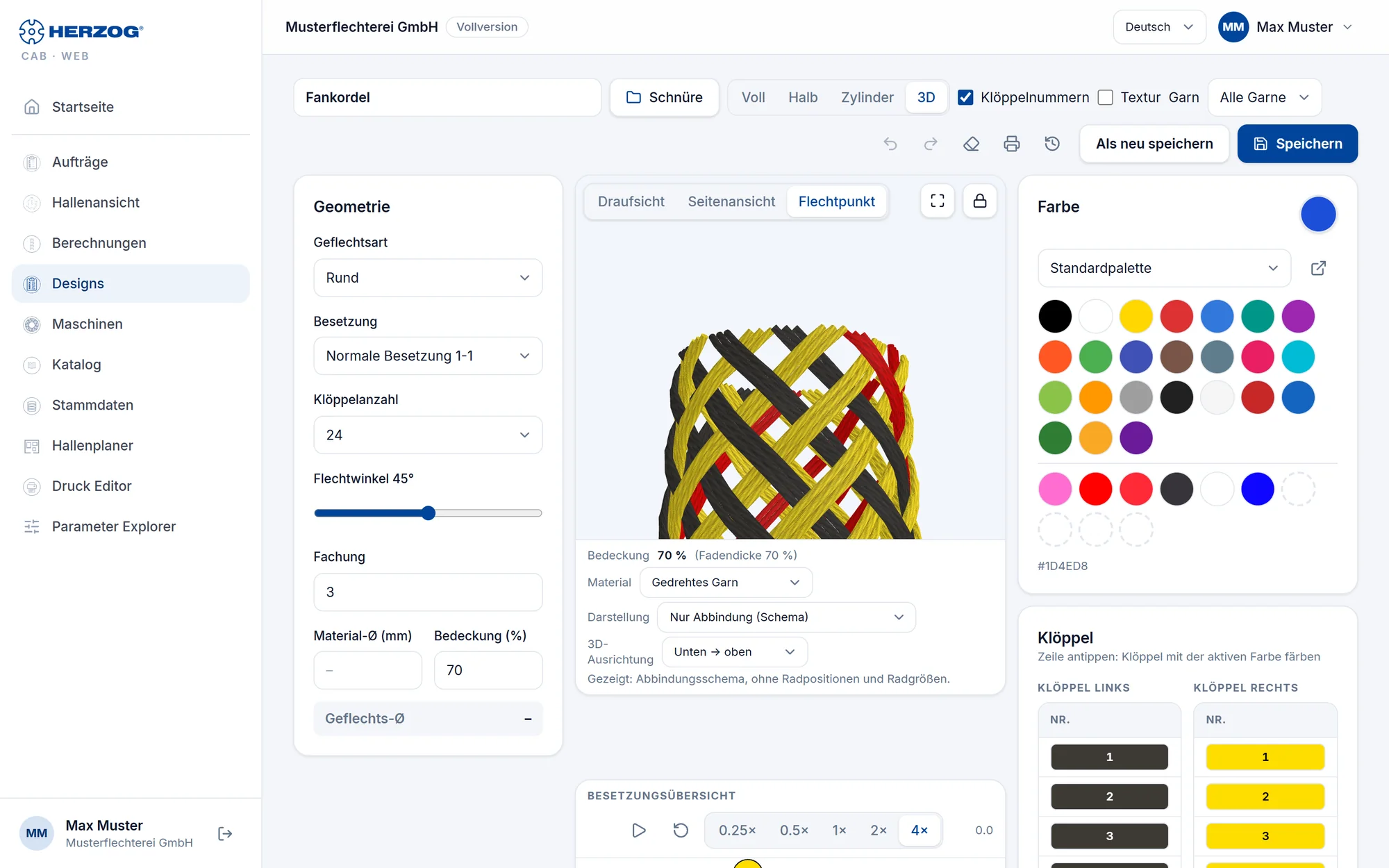Enable the Textur checkbox
Viewport: 1389px width, 868px height.
click(x=1106, y=97)
